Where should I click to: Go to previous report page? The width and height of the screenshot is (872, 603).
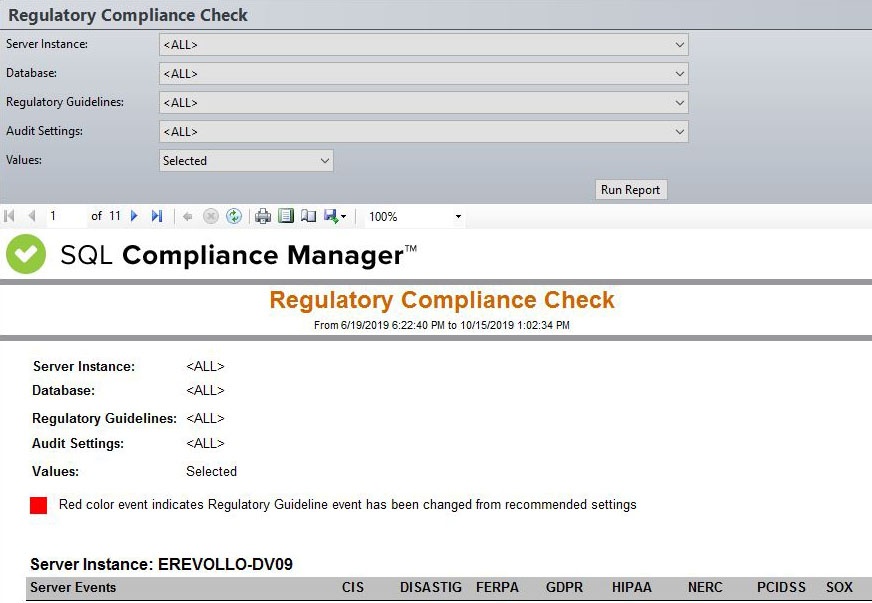coord(32,216)
